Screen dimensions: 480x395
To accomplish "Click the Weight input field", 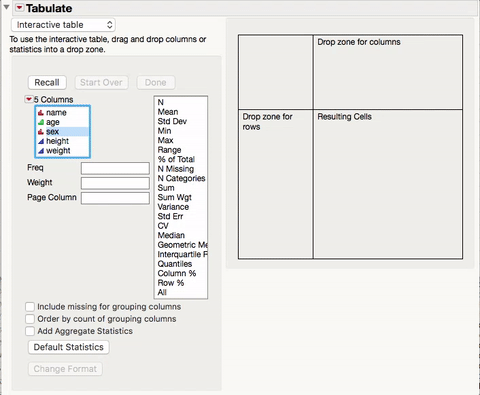I will click(x=115, y=183).
